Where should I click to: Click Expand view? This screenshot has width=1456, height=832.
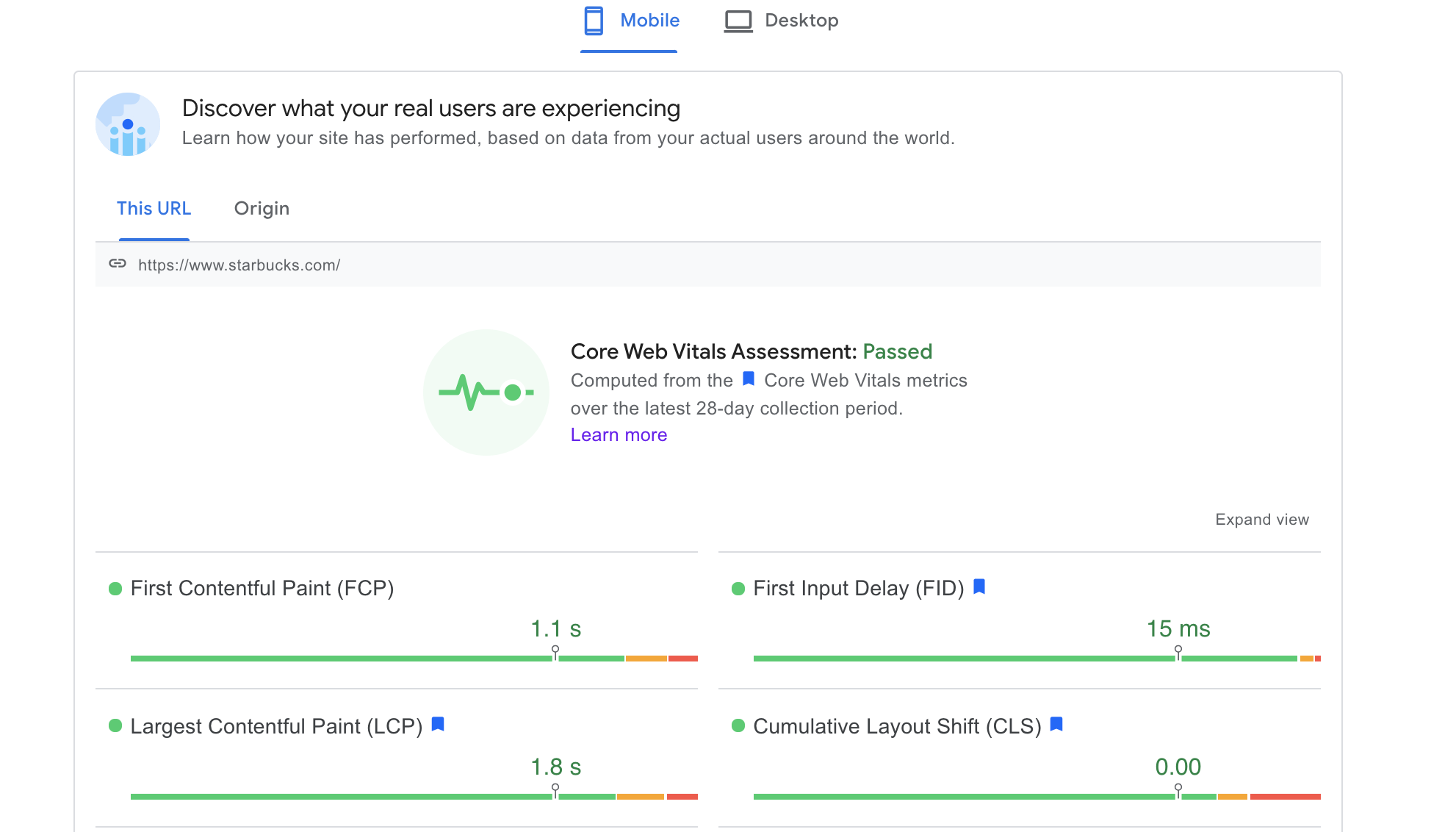[x=1261, y=520]
